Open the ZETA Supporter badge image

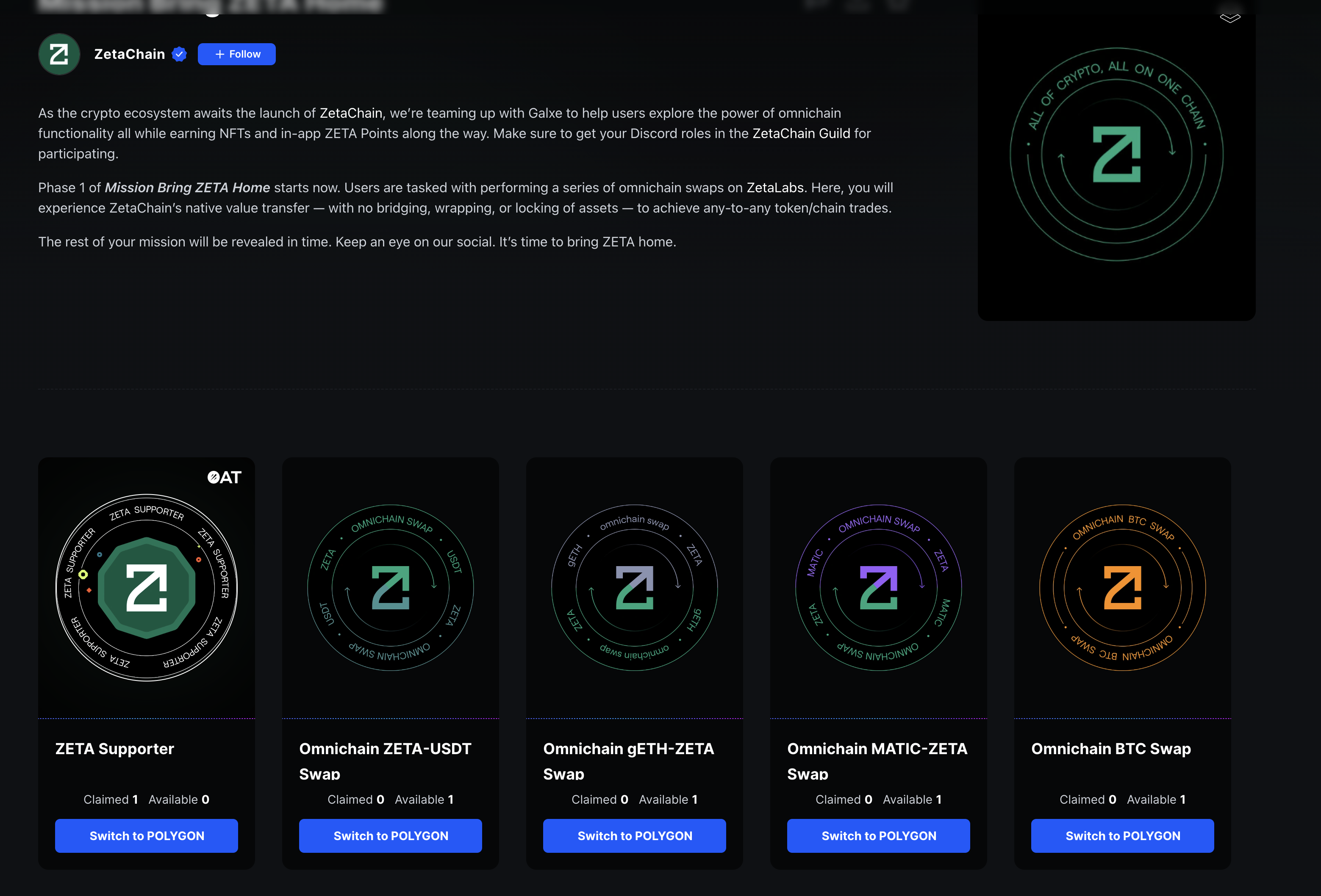tap(147, 587)
